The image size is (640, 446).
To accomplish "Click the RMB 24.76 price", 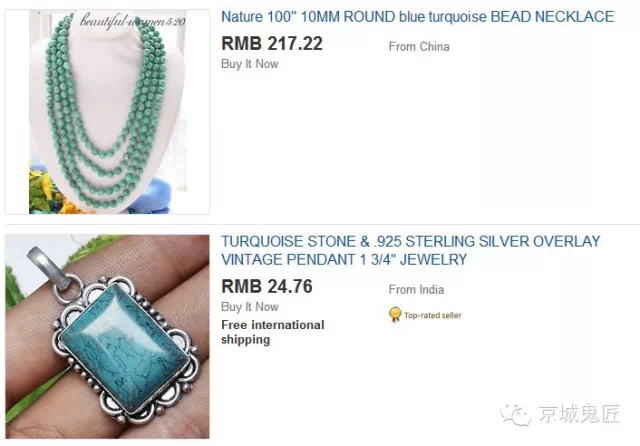I will [267, 286].
